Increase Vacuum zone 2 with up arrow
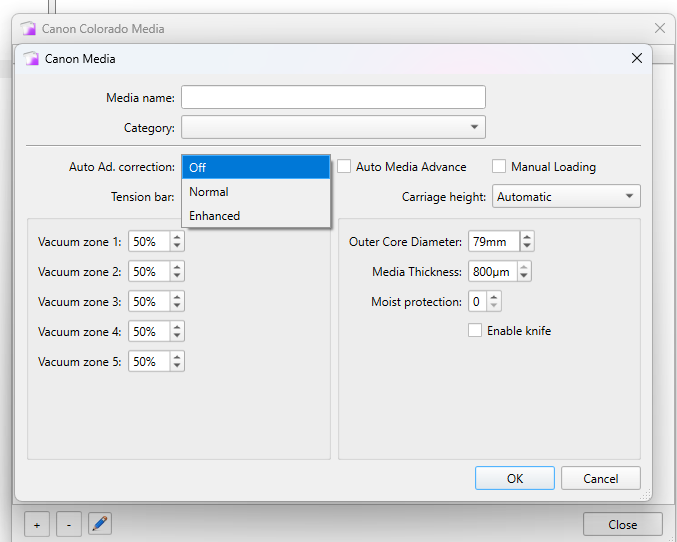677x542 pixels. [177, 267]
